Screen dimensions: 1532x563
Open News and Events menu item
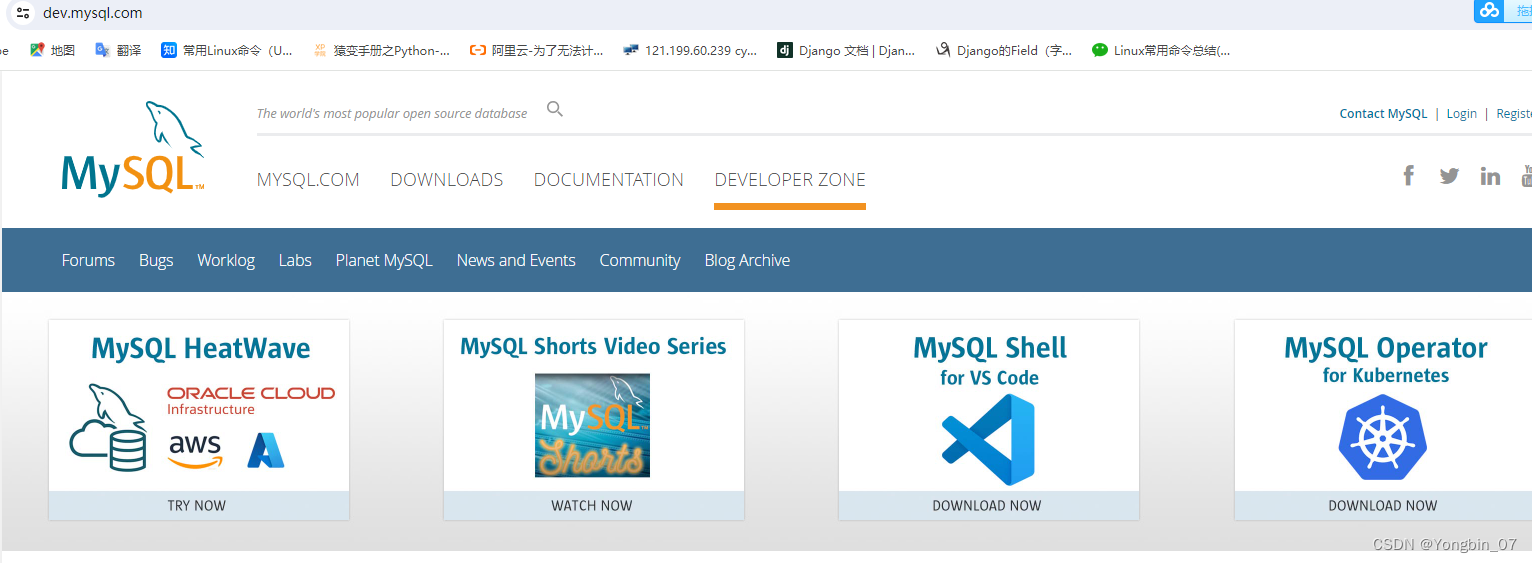[x=516, y=260]
